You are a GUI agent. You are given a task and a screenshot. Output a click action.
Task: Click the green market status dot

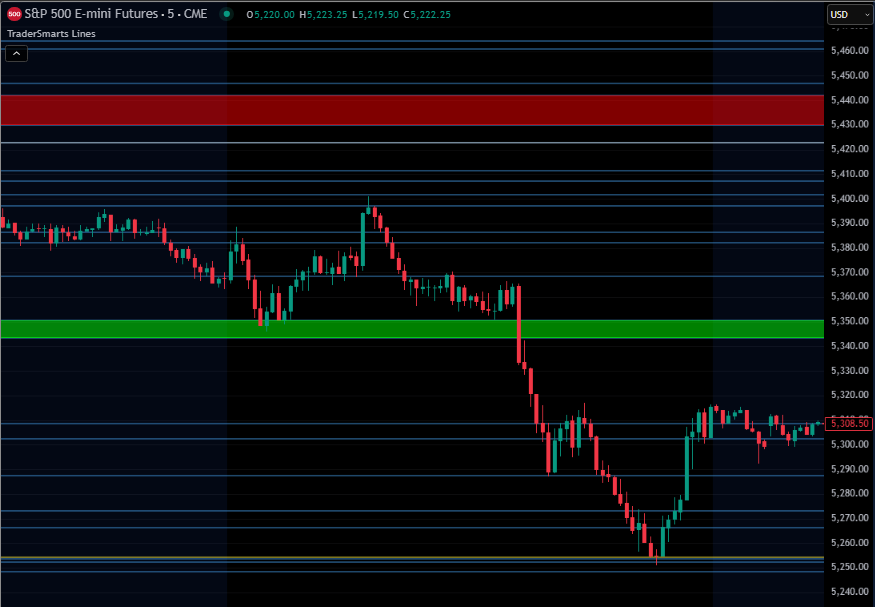227,15
